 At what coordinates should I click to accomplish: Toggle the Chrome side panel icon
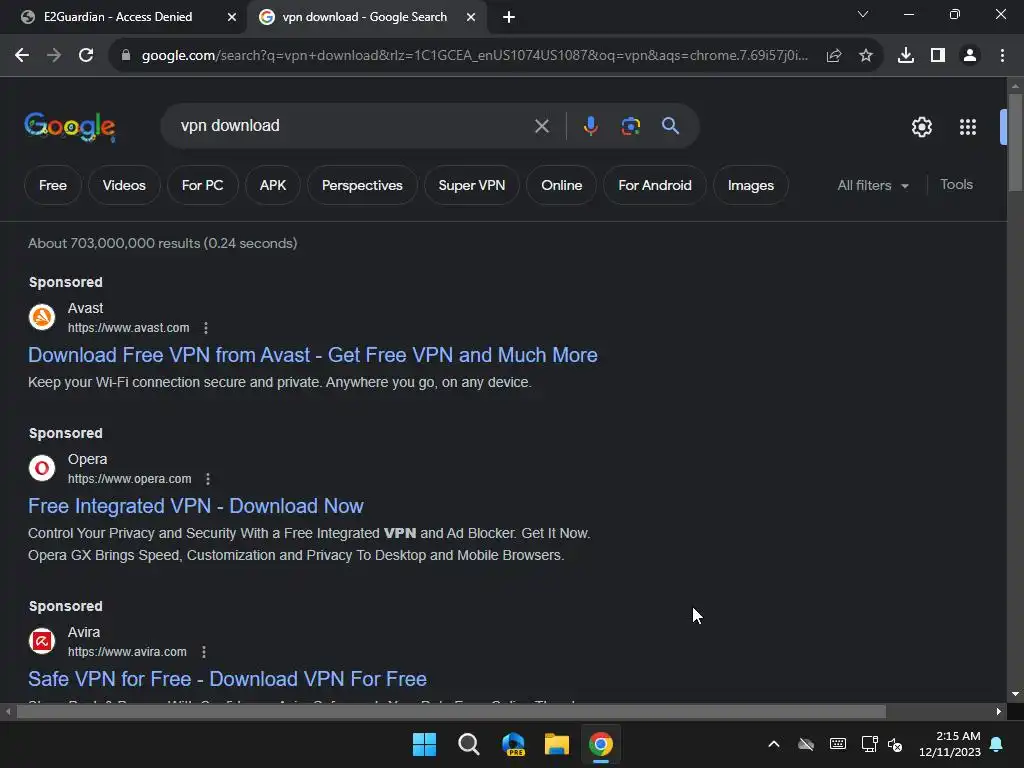938,56
